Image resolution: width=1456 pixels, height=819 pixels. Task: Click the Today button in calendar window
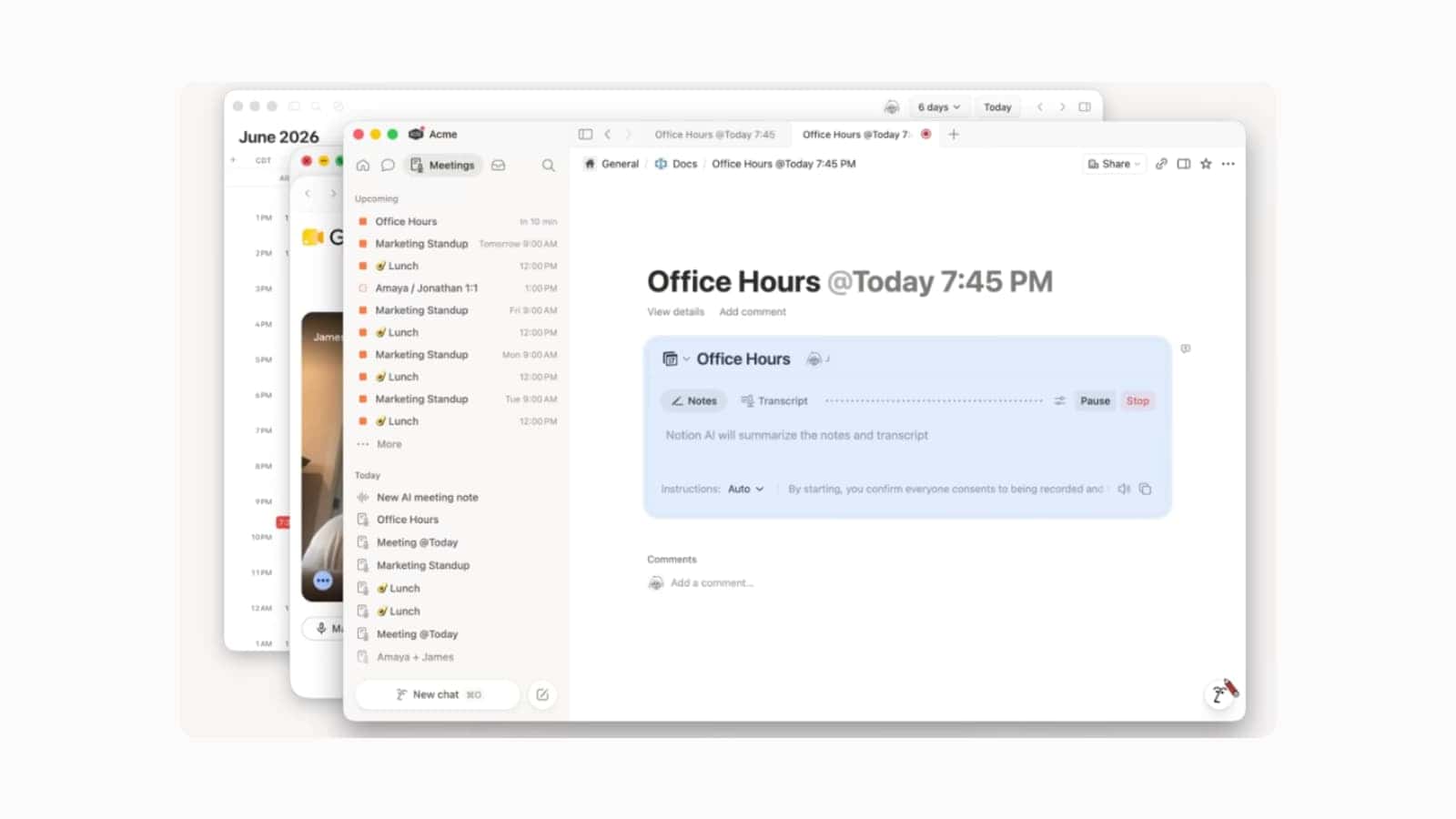click(997, 106)
